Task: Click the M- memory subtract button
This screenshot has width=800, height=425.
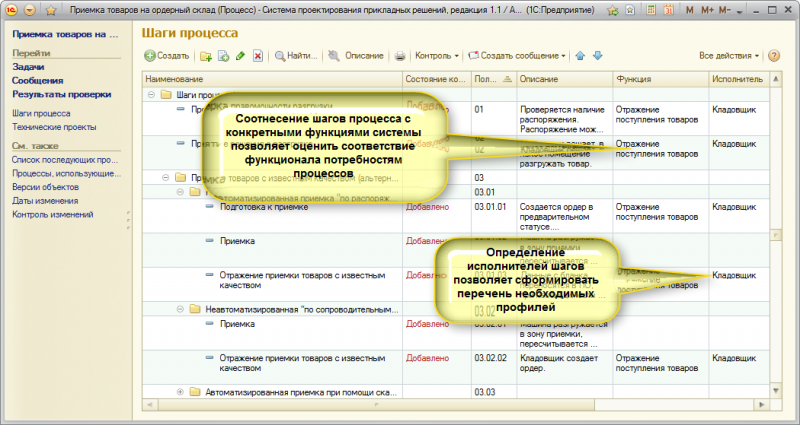Action: point(724,10)
